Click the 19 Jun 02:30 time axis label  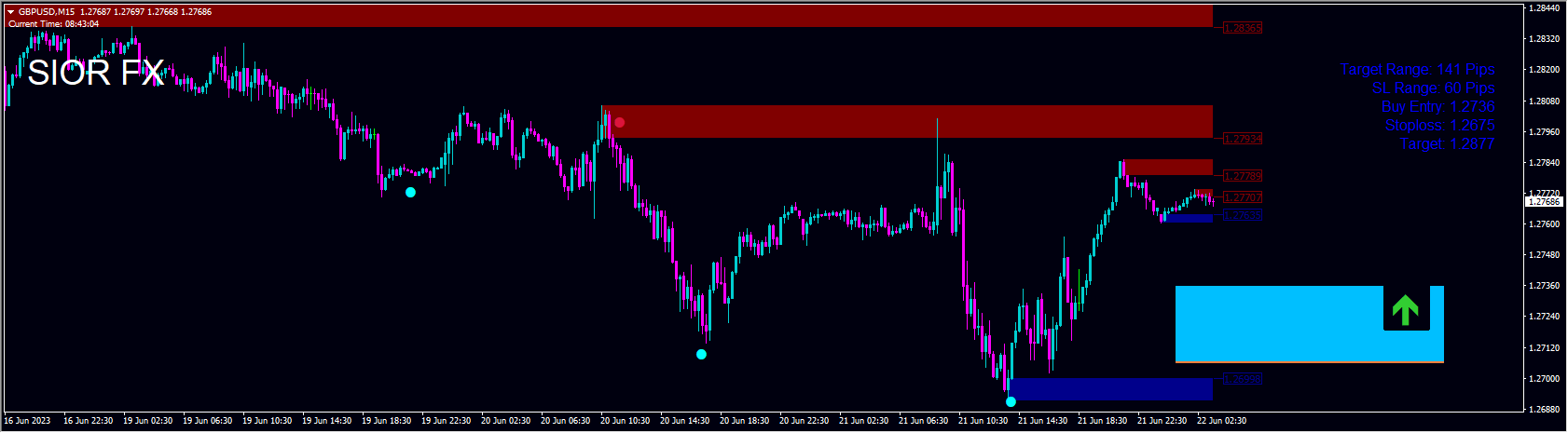147,421
